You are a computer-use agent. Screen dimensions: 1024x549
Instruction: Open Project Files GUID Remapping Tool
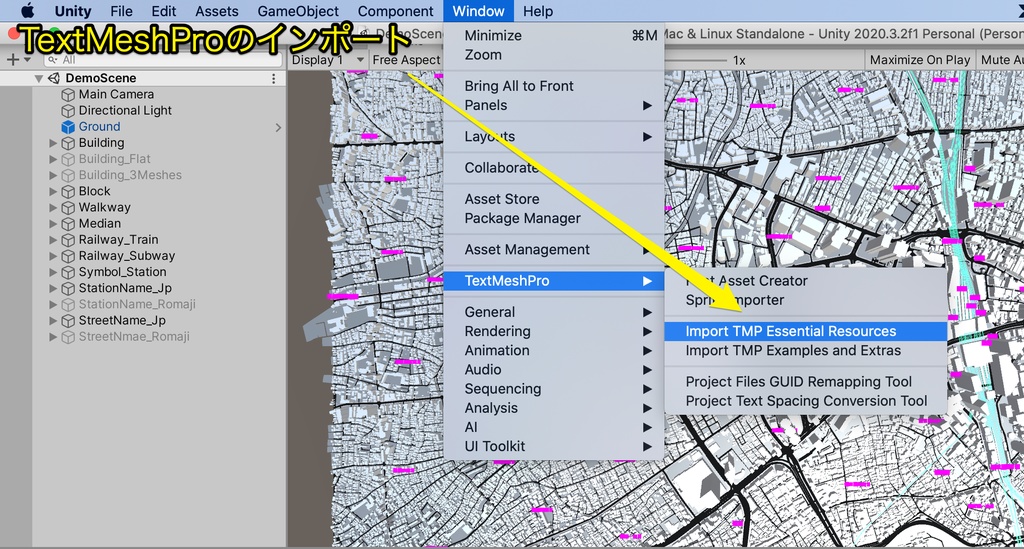coord(806,382)
